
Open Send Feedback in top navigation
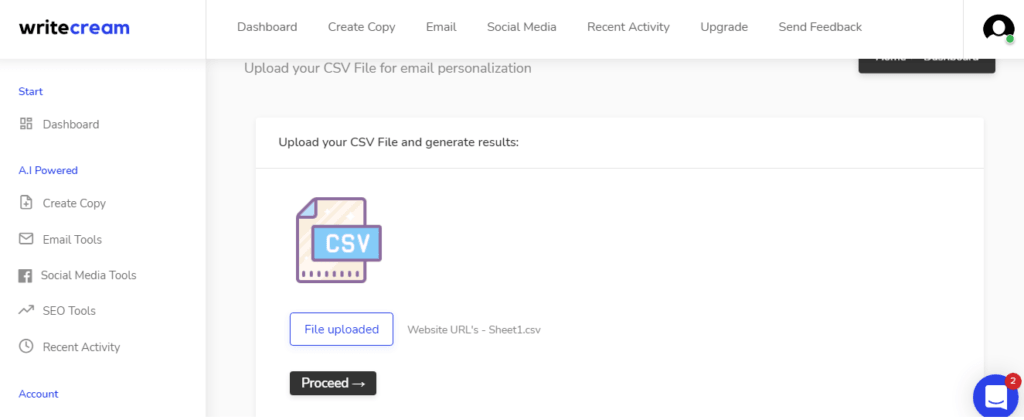click(820, 27)
